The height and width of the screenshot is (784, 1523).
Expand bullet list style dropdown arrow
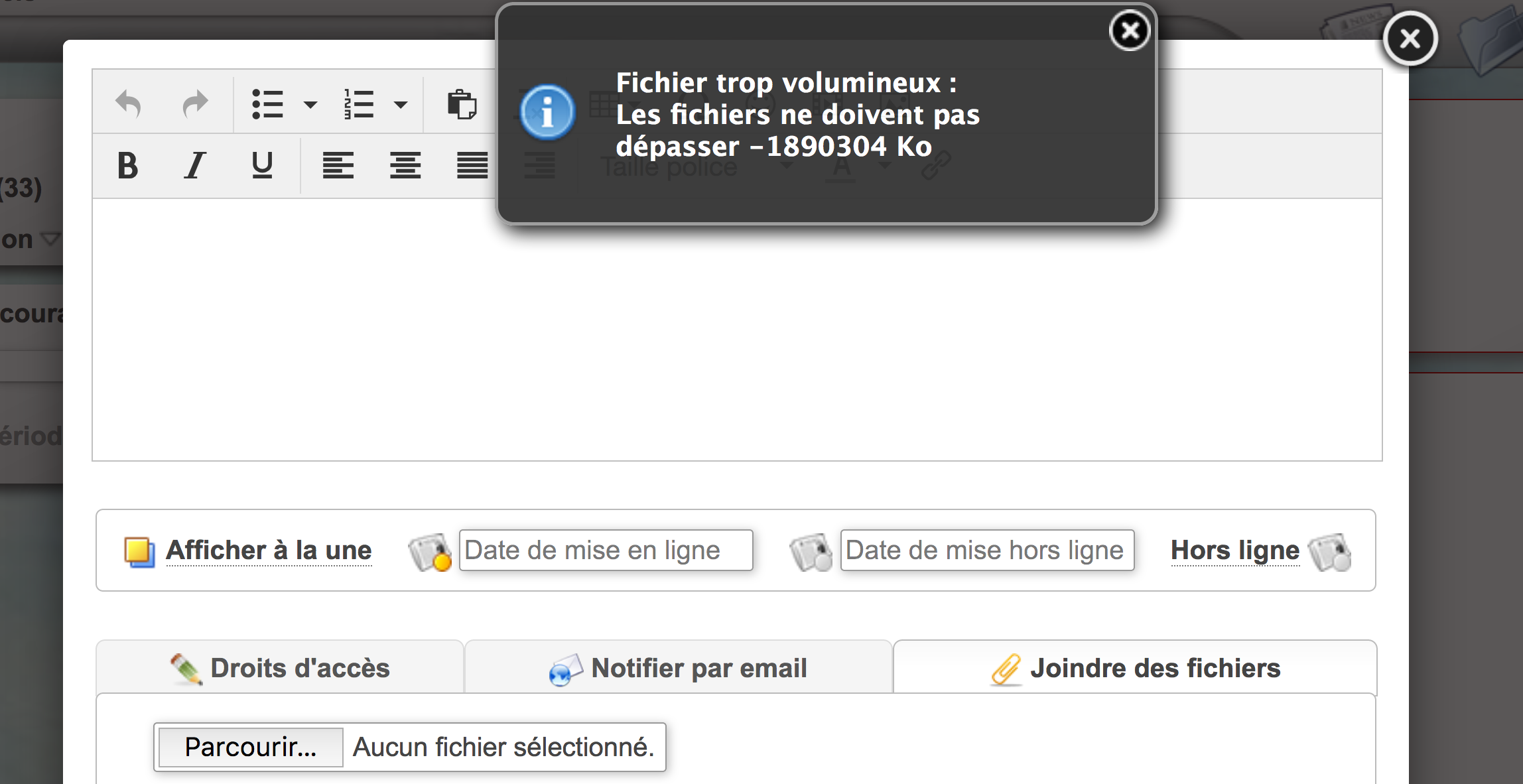[x=310, y=104]
